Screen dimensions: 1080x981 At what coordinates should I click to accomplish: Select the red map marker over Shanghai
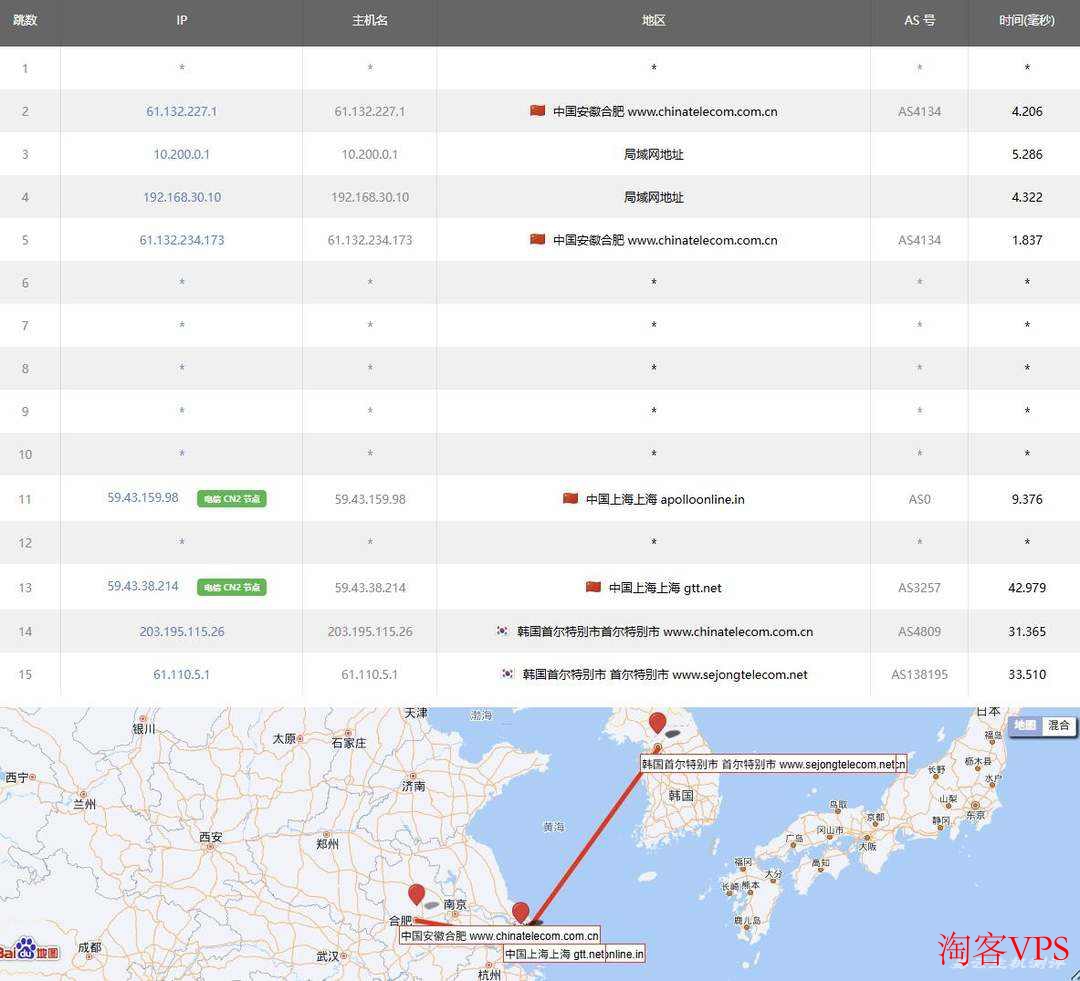(x=521, y=913)
